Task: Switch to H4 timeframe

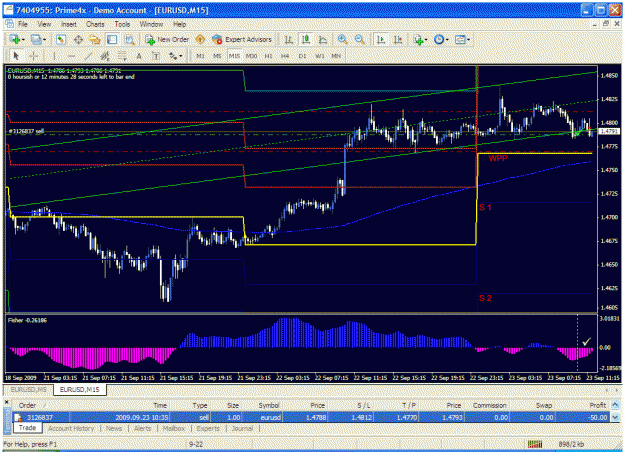Action: (285, 56)
